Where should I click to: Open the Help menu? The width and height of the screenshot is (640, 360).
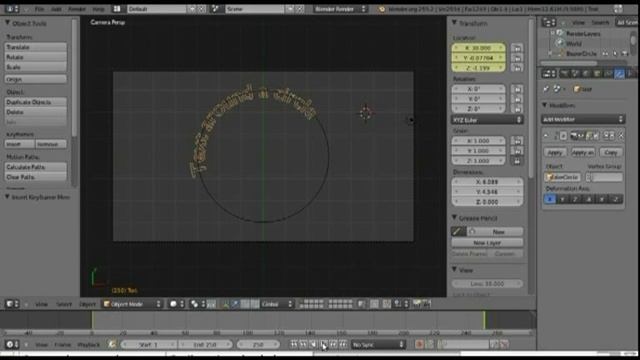(x=98, y=9)
